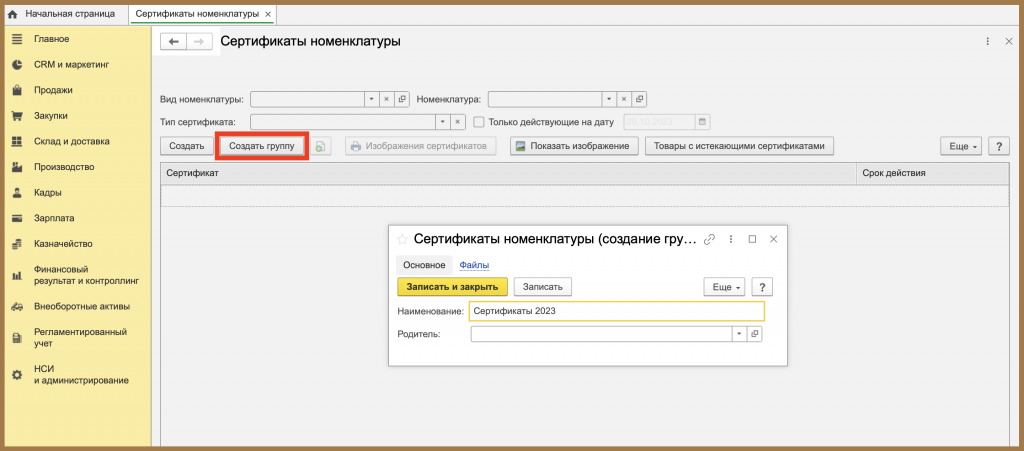Sort by the Сертификат column header
The width and height of the screenshot is (1024, 451).
tap(508, 173)
